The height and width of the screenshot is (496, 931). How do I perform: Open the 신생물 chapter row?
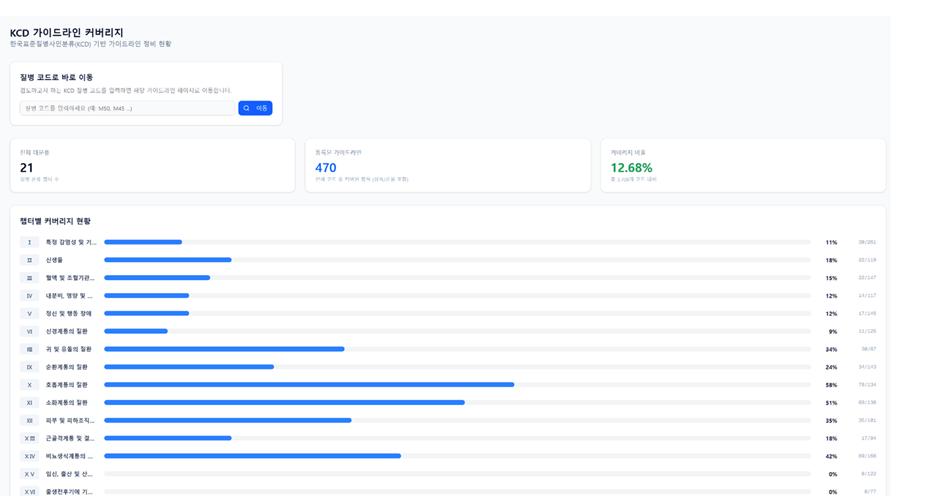coord(54,260)
